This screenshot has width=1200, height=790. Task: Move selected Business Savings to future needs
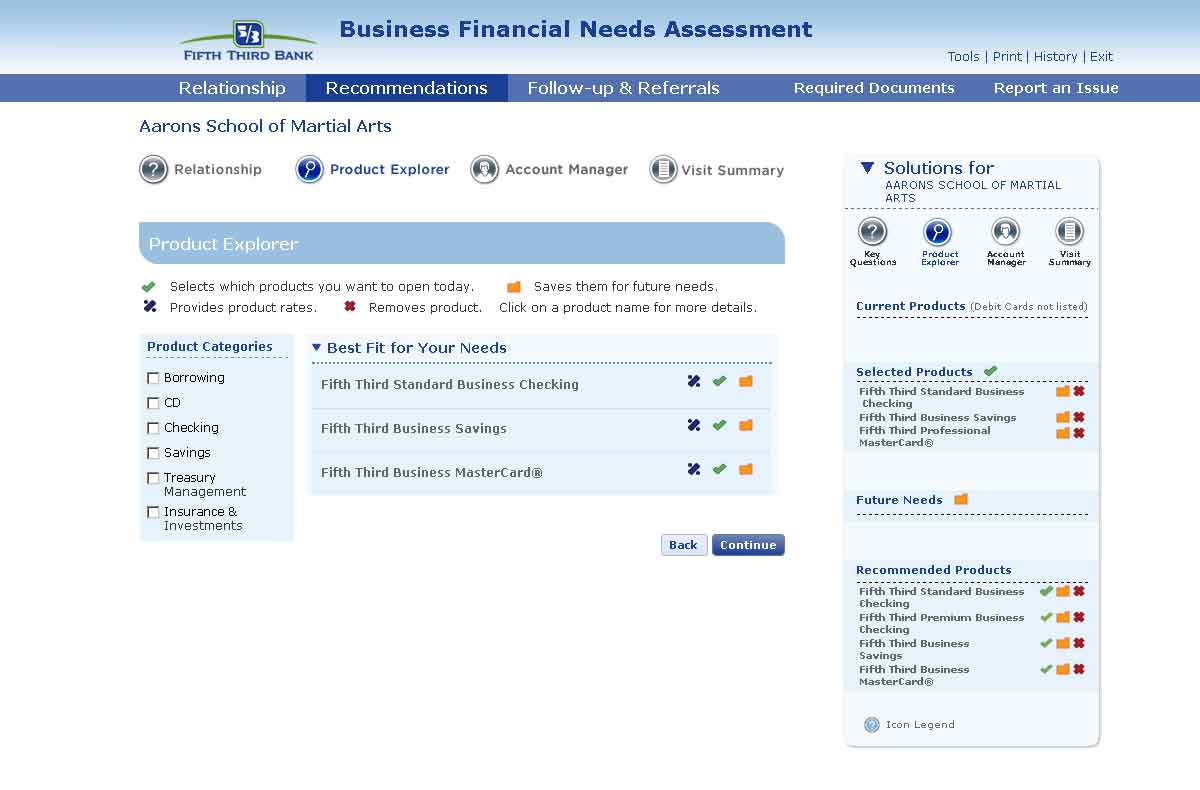click(x=1063, y=418)
